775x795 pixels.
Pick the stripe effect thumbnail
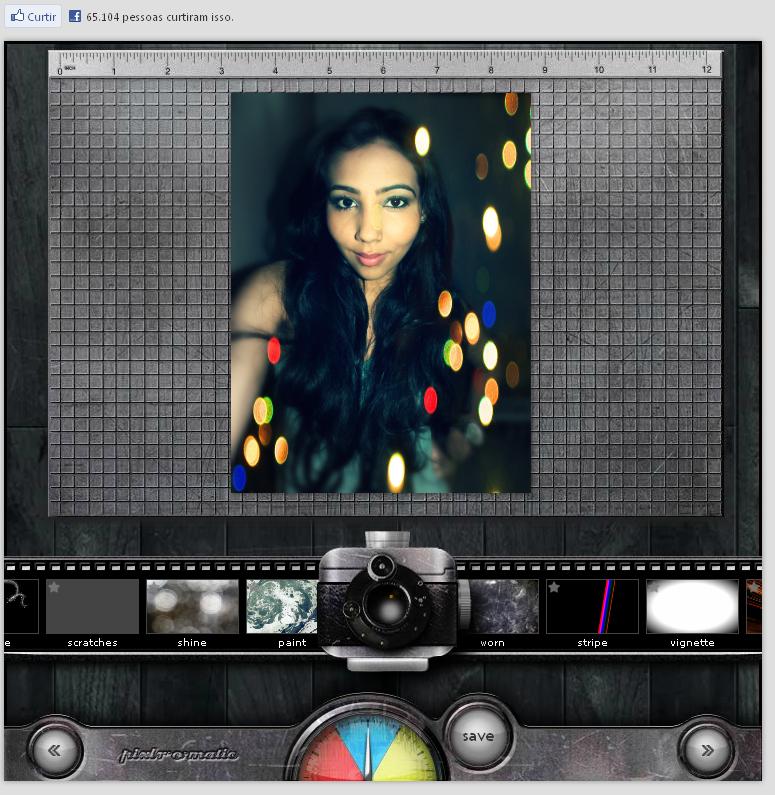coord(592,606)
